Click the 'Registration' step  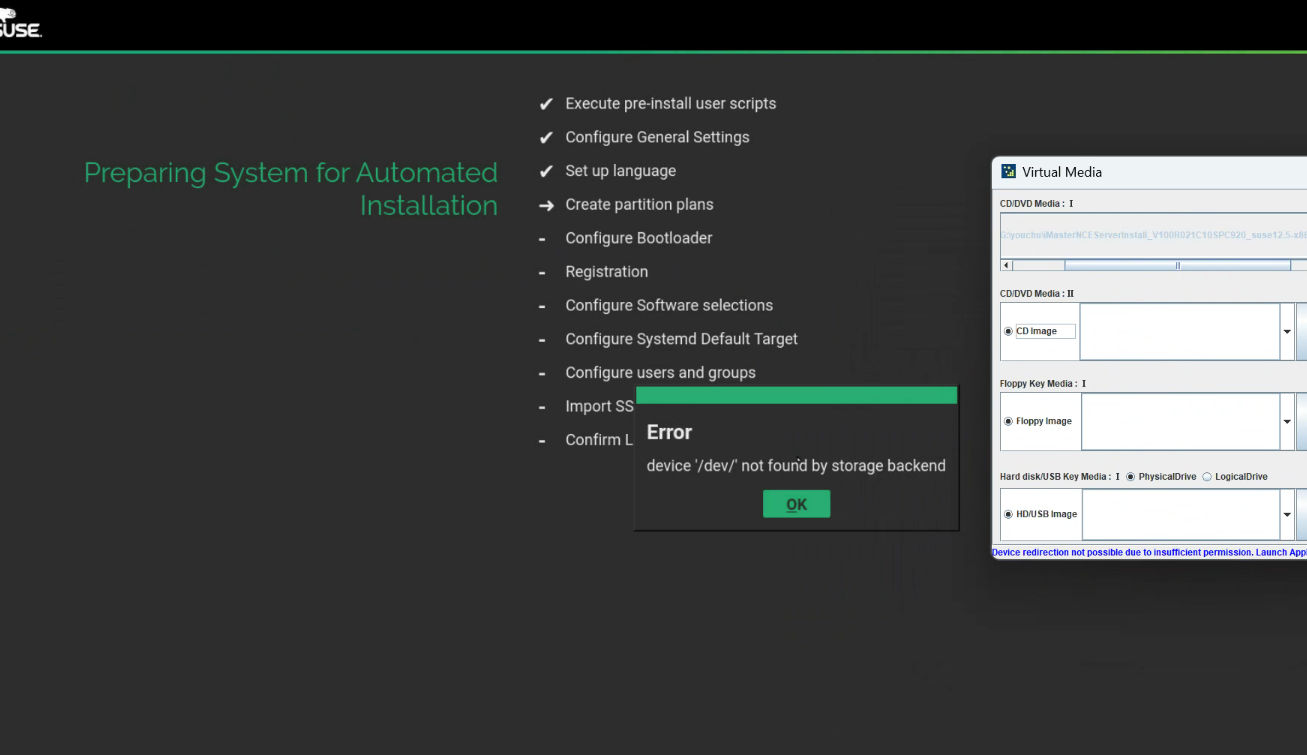coord(607,272)
